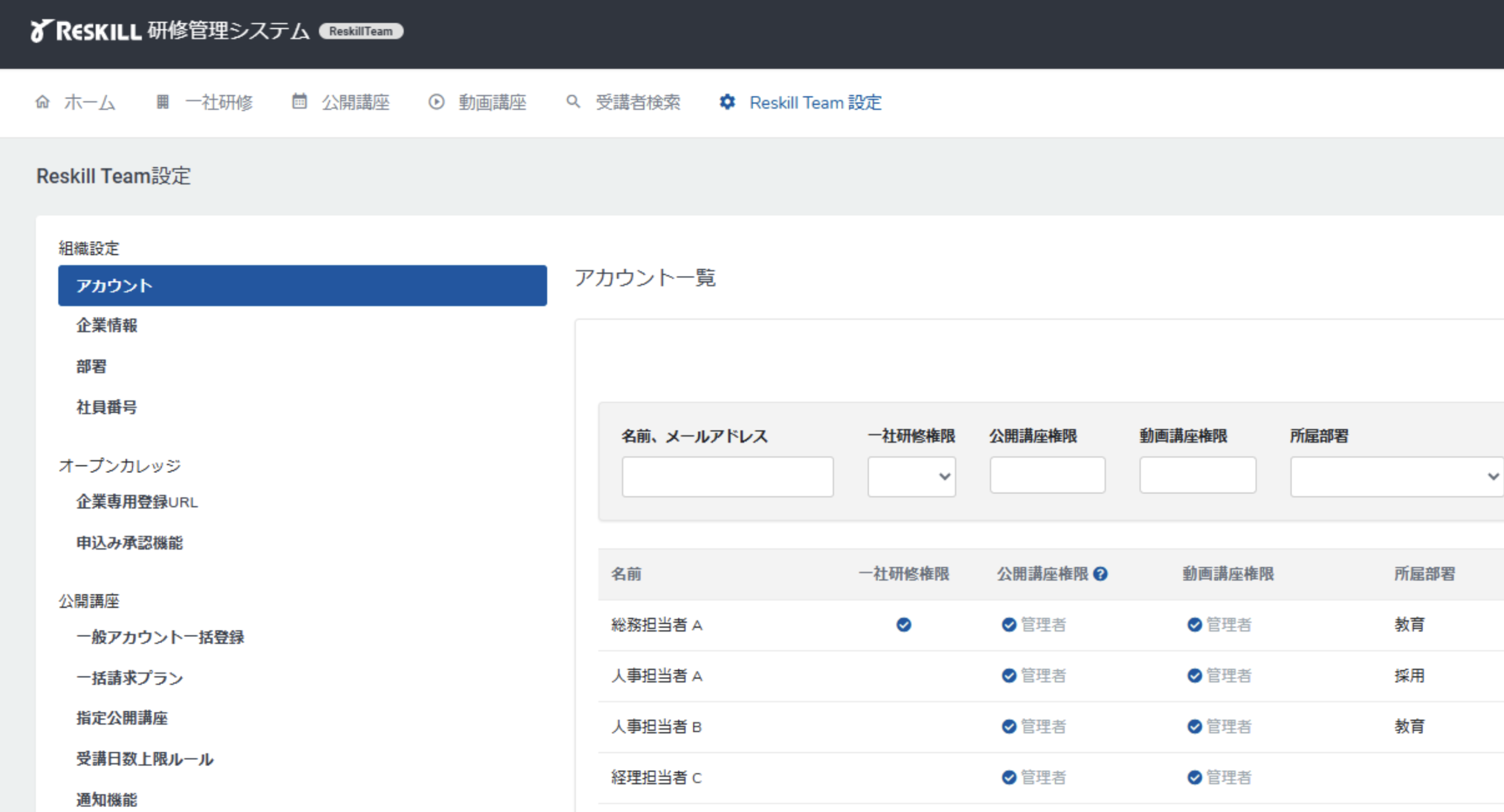Click the 動画講座権限 filter field

1197,475
